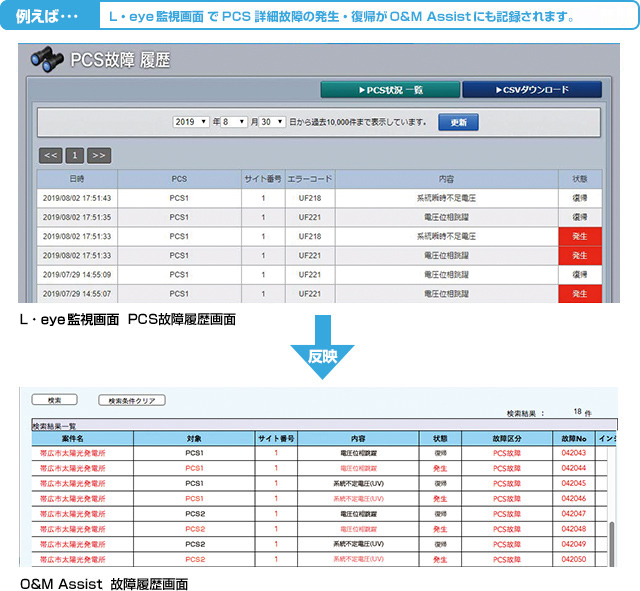Image resolution: width=640 pixels, height=591 pixels.
Task: Select timestamp 2019/08/02 17:51:35
Action: 77,218
